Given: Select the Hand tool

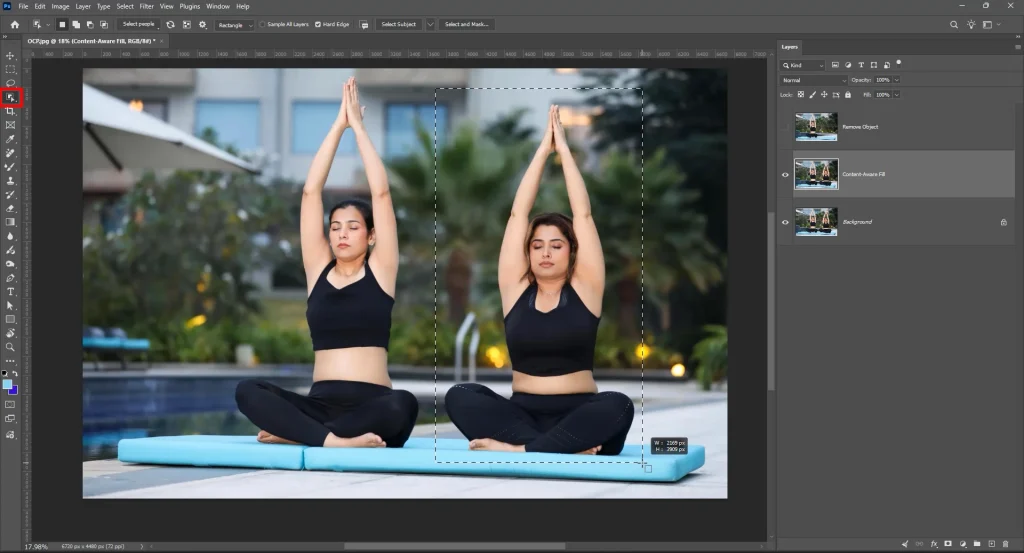Looking at the screenshot, I should 10,334.
